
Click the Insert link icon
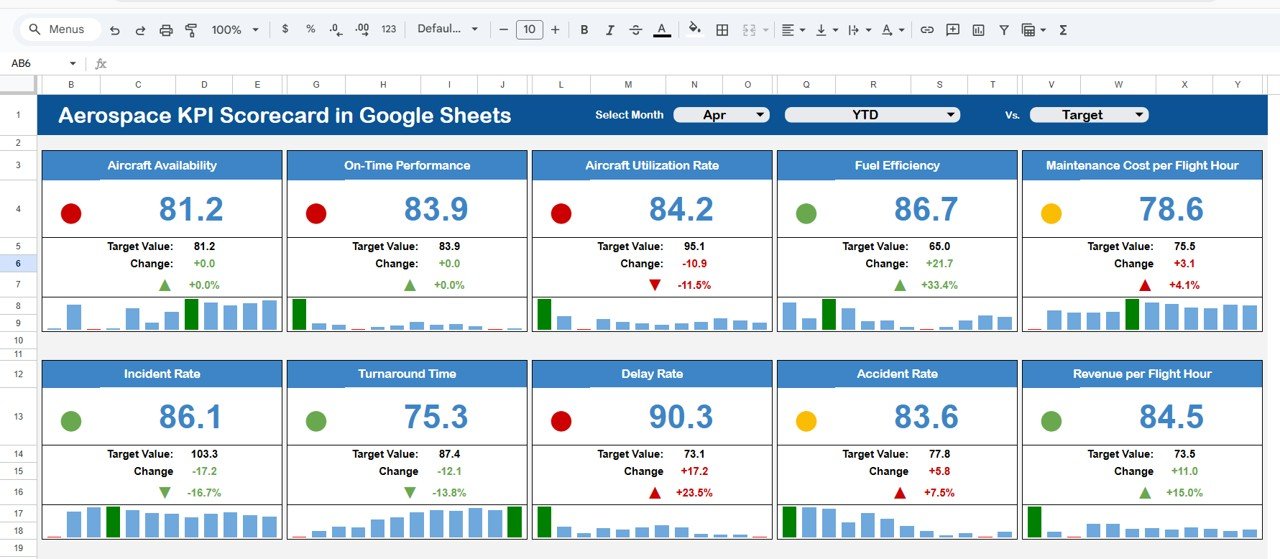[927, 30]
